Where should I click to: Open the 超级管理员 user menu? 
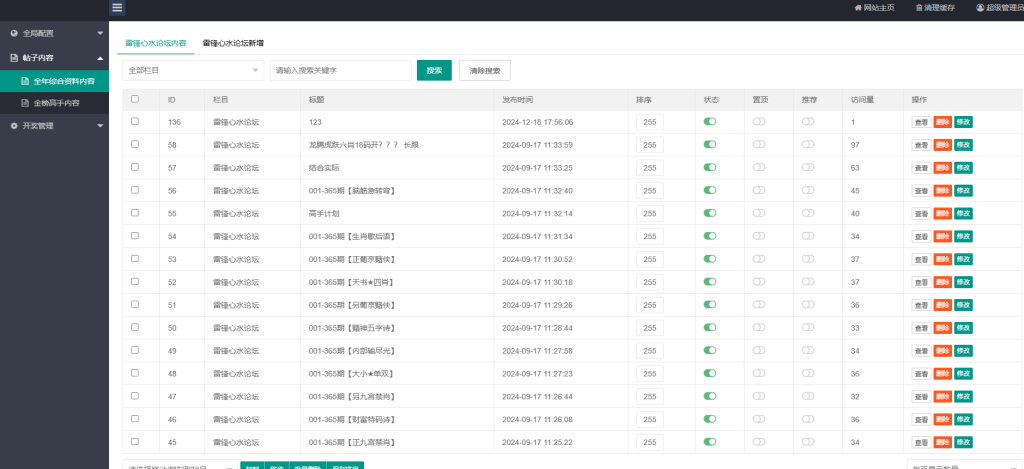click(x=1000, y=8)
